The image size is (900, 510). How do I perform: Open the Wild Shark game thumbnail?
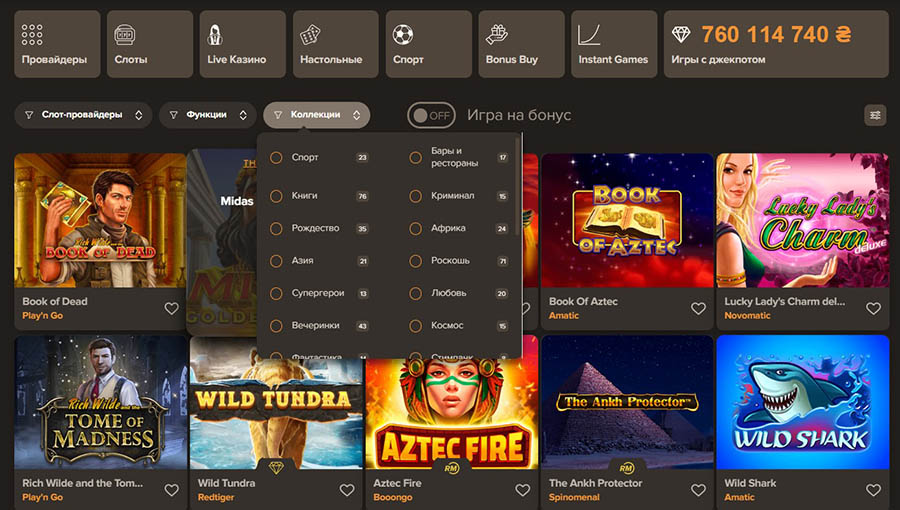802,402
